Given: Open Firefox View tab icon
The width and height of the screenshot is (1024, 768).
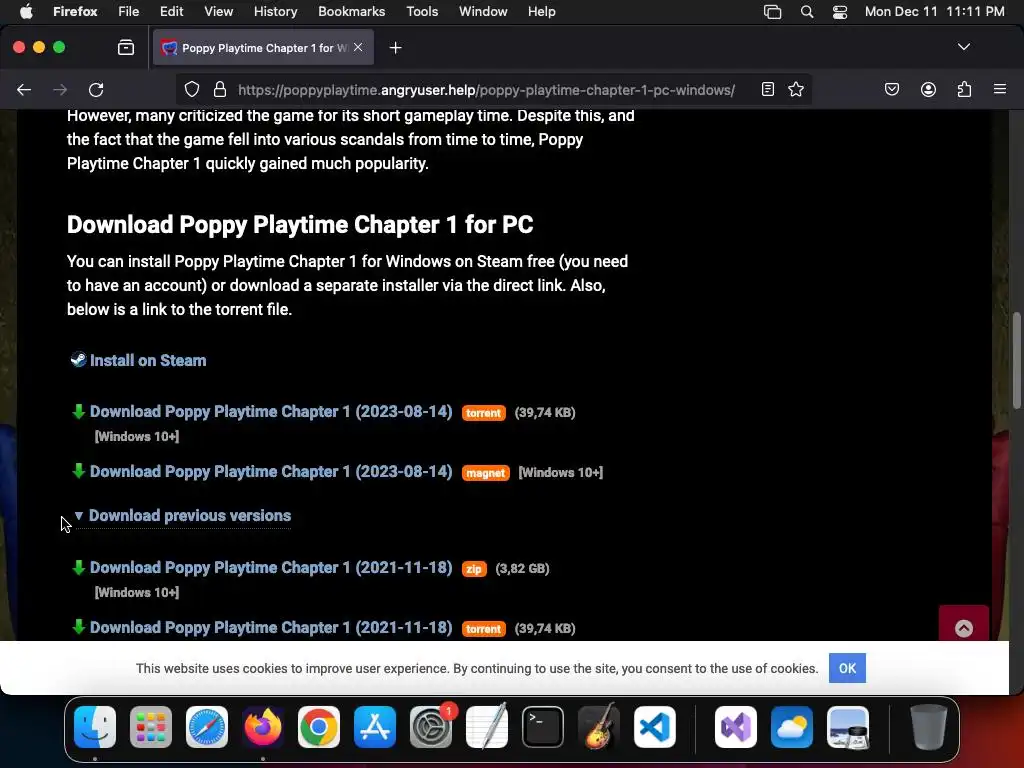Looking at the screenshot, I should pyautogui.click(x=126, y=48).
